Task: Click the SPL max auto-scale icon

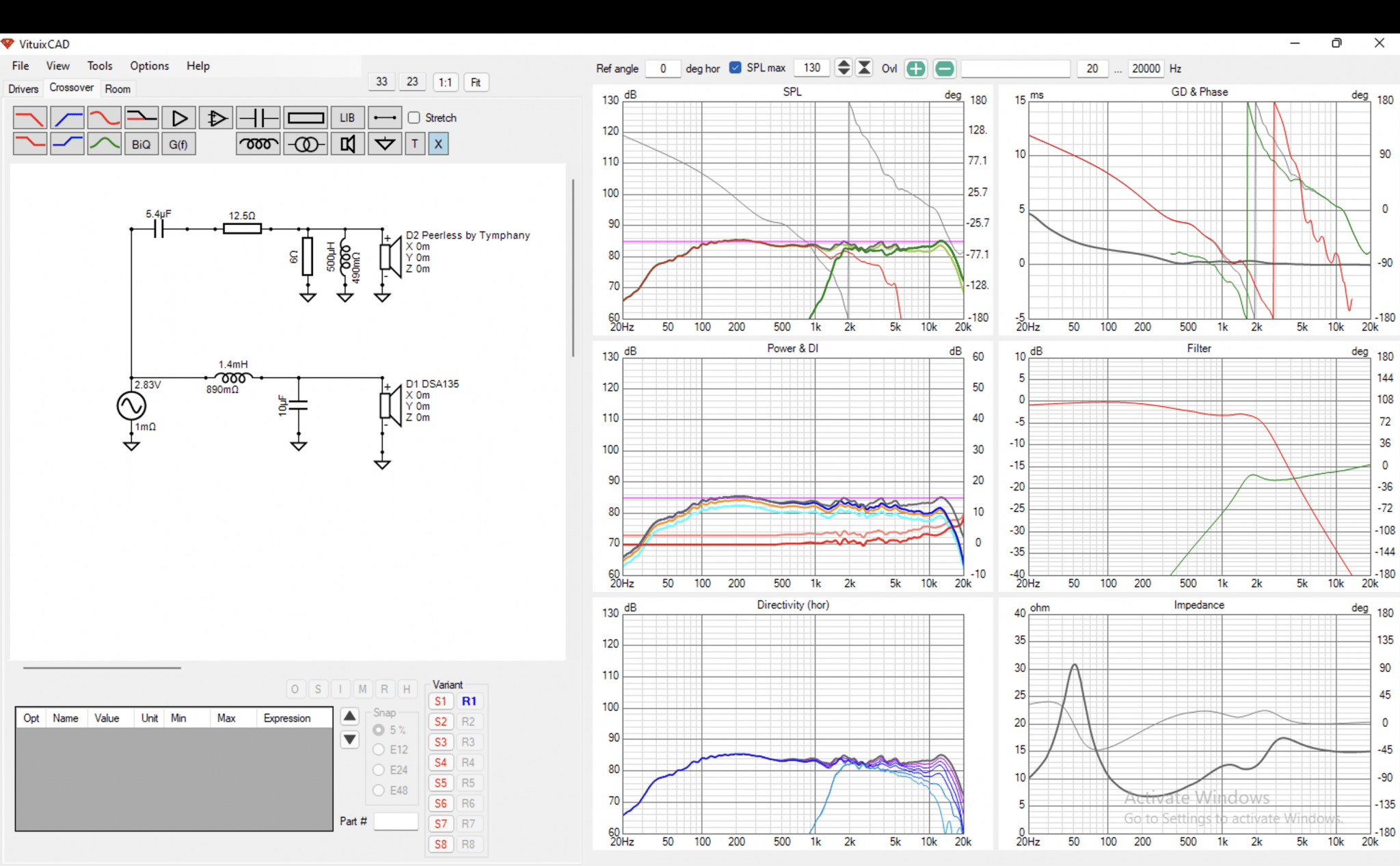Action: coord(865,68)
